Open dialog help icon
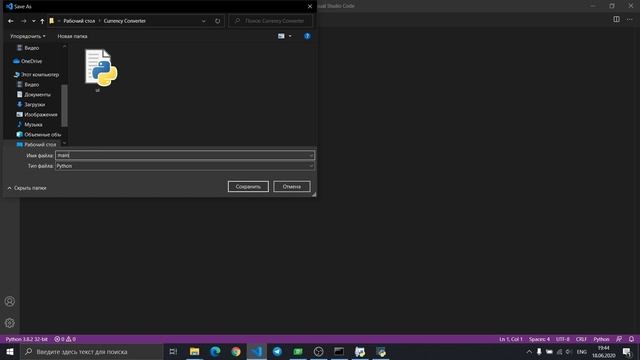 [307, 36]
